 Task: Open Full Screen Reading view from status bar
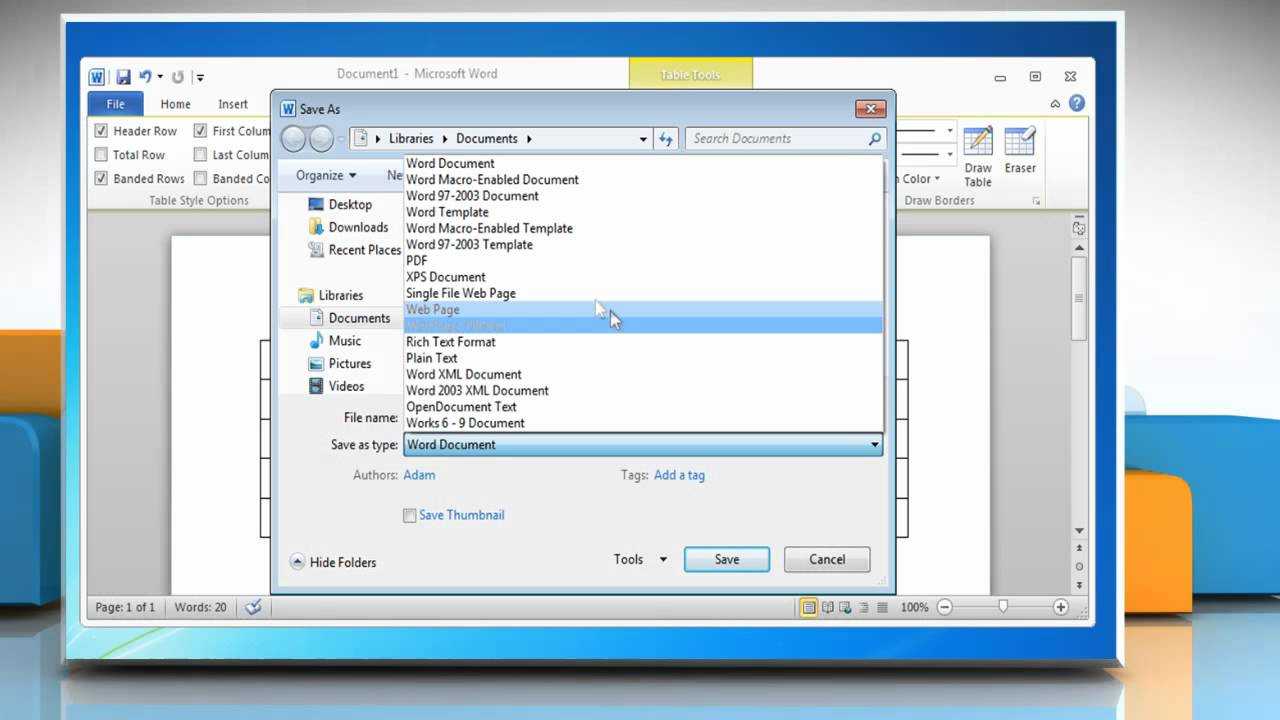pos(826,607)
